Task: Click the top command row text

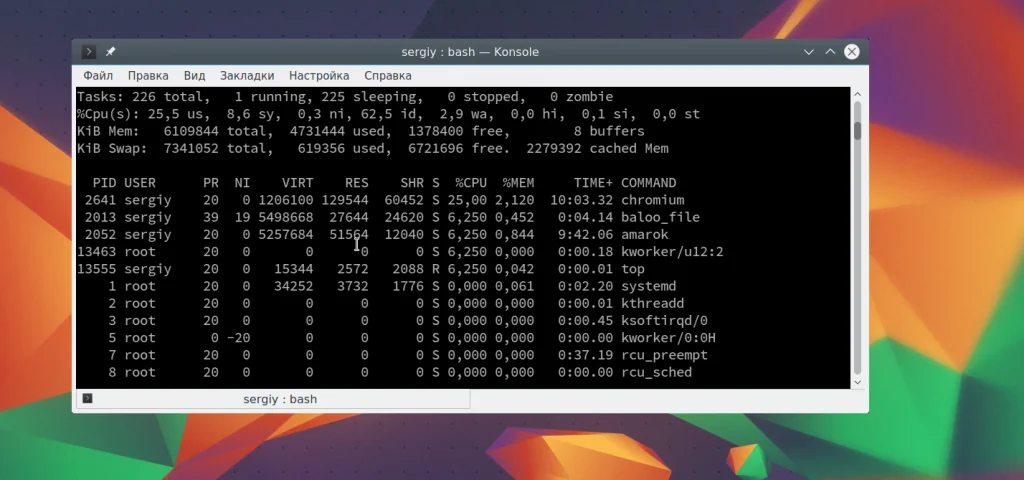Action: [633, 269]
